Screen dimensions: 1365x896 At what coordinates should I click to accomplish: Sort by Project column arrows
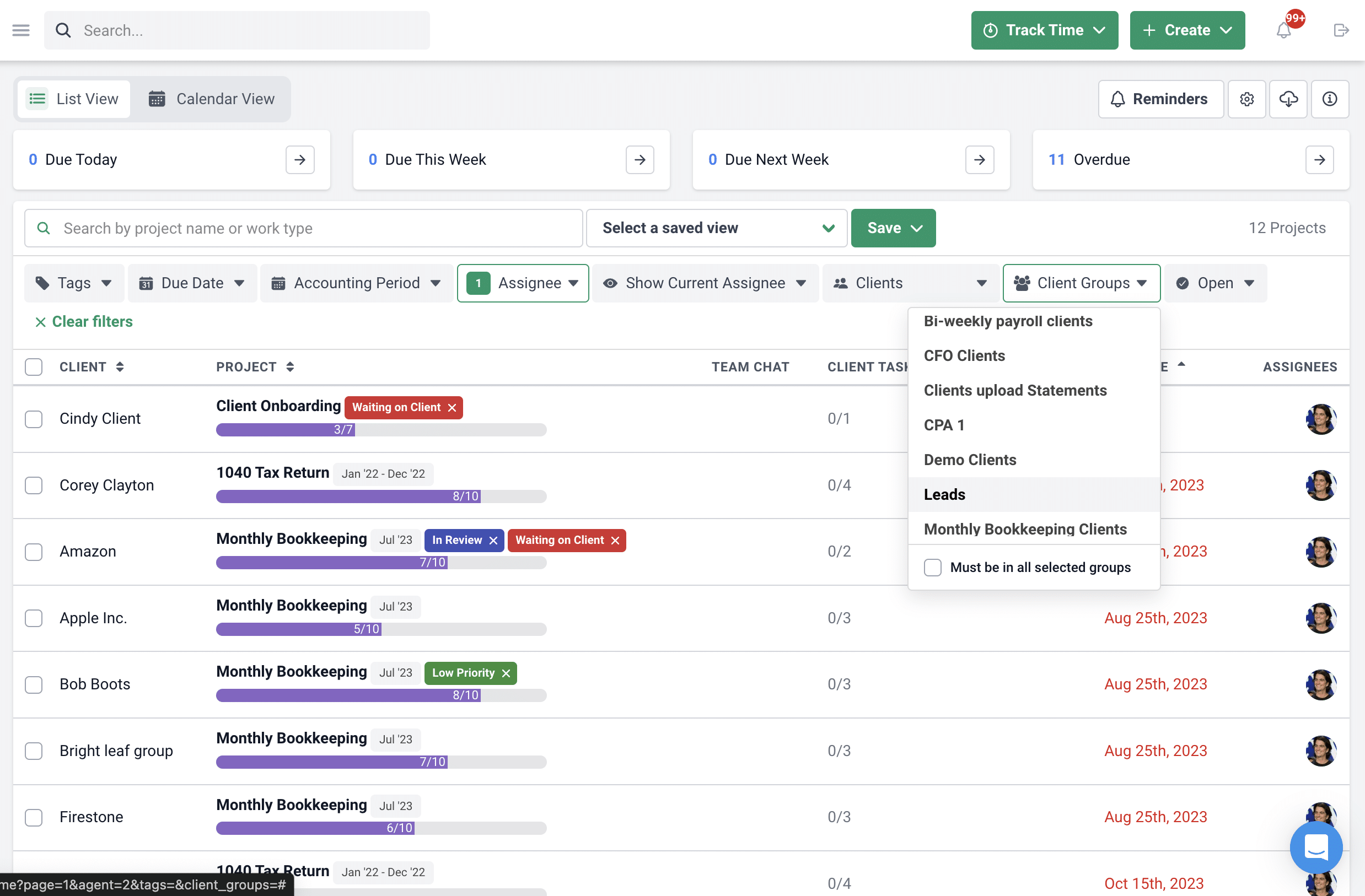tap(290, 367)
